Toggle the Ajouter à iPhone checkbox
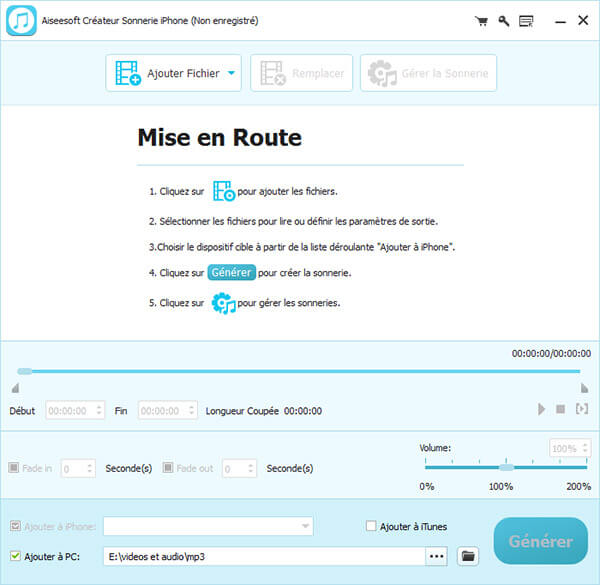The image size is (600, 585). (x=15, y=526)
